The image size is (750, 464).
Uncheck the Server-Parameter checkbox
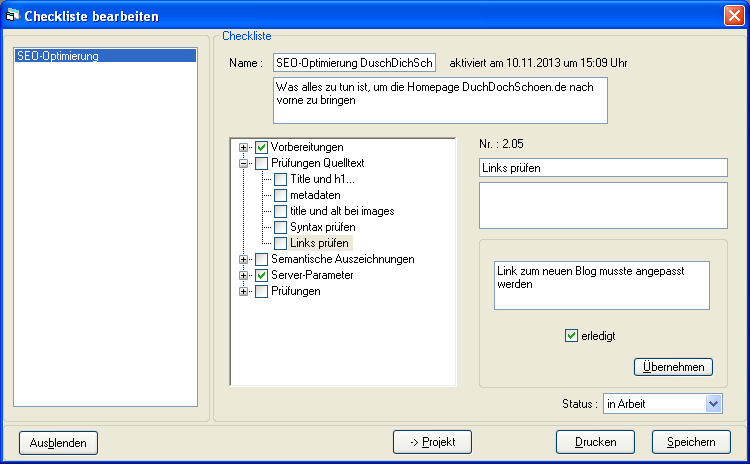click(262, 275)
